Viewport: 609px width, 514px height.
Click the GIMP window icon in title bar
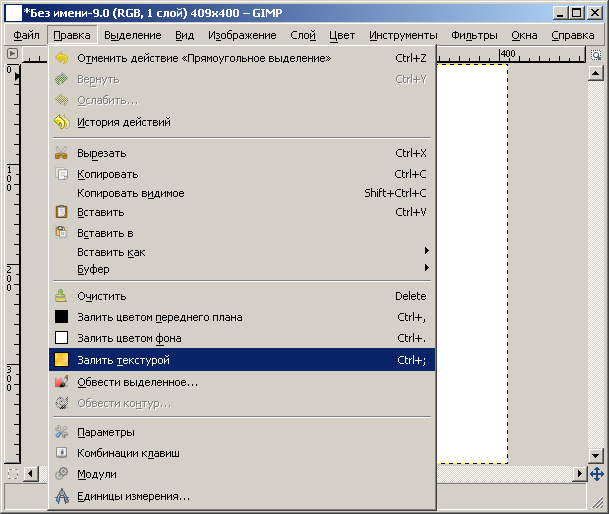[x=13, y=13]
